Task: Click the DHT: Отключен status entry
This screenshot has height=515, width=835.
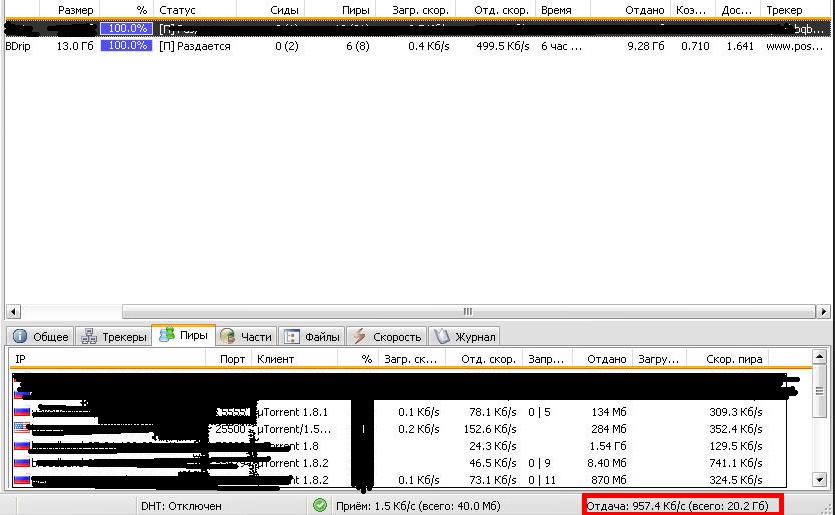Action: coord(181,505)
